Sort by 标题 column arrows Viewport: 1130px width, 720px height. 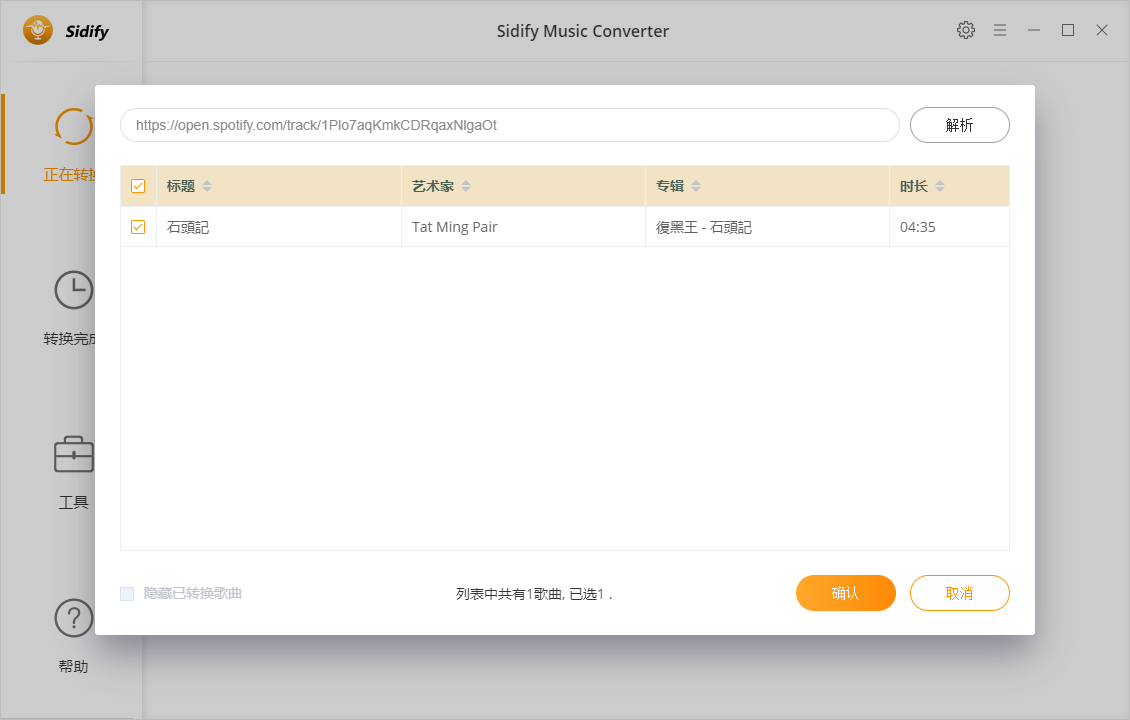click(x=207, y=186)
